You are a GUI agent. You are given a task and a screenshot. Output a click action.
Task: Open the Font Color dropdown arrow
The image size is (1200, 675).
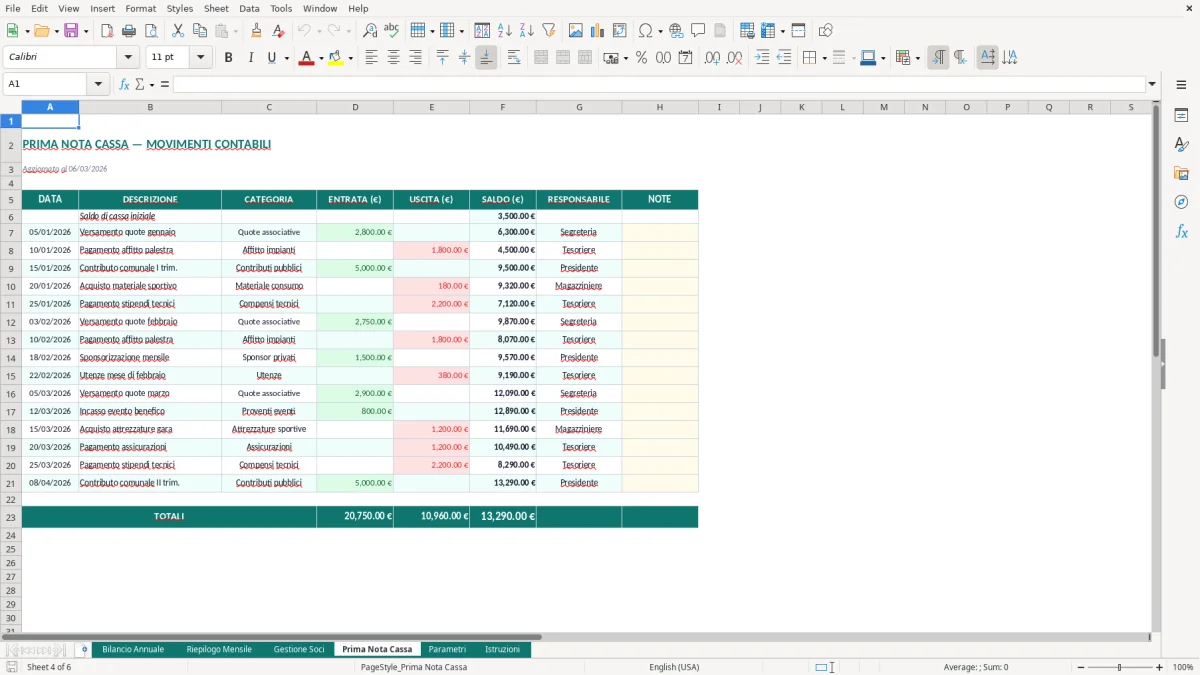point(320,58)
